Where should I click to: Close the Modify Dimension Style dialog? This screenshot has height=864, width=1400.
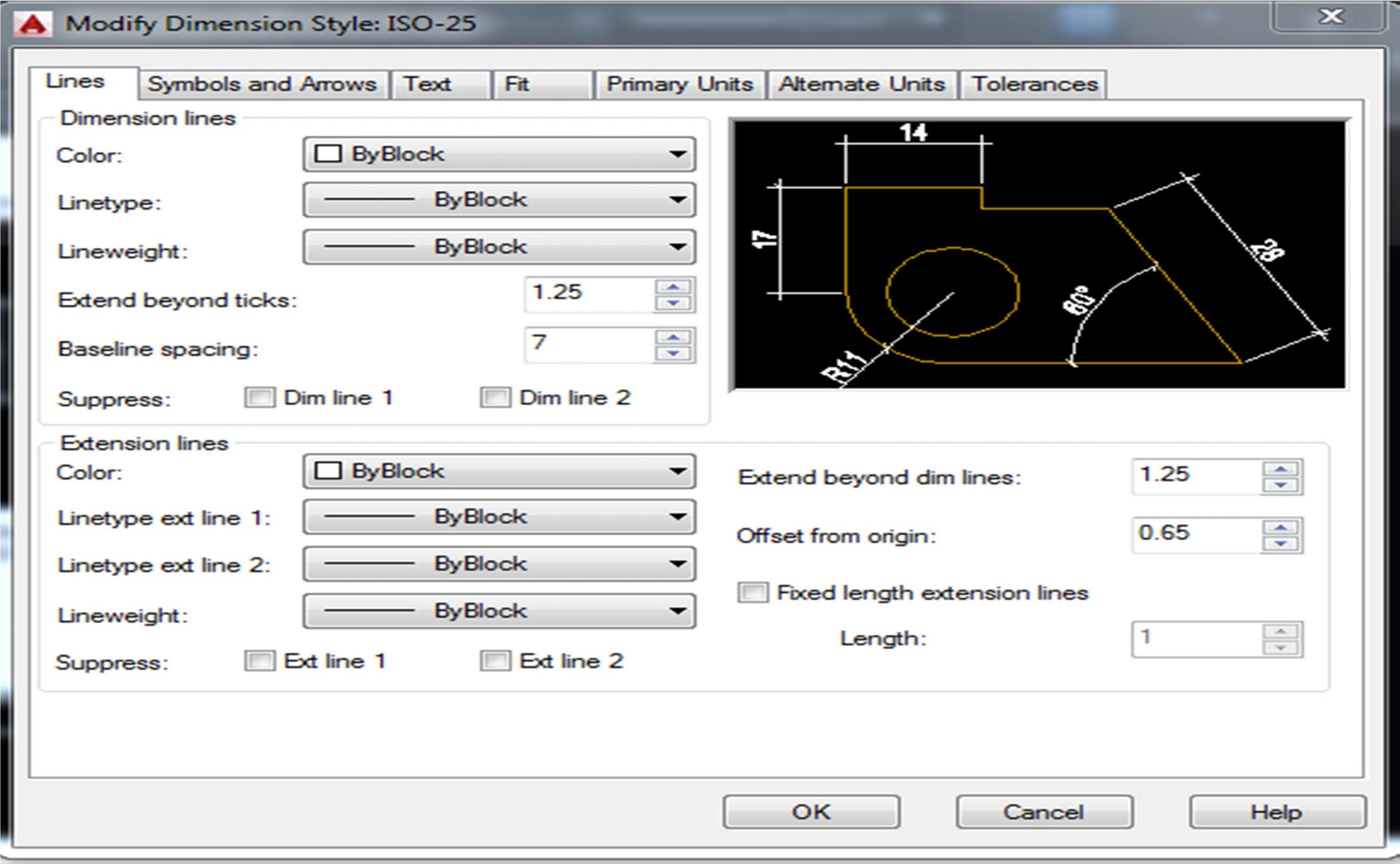click(1331, 16)
